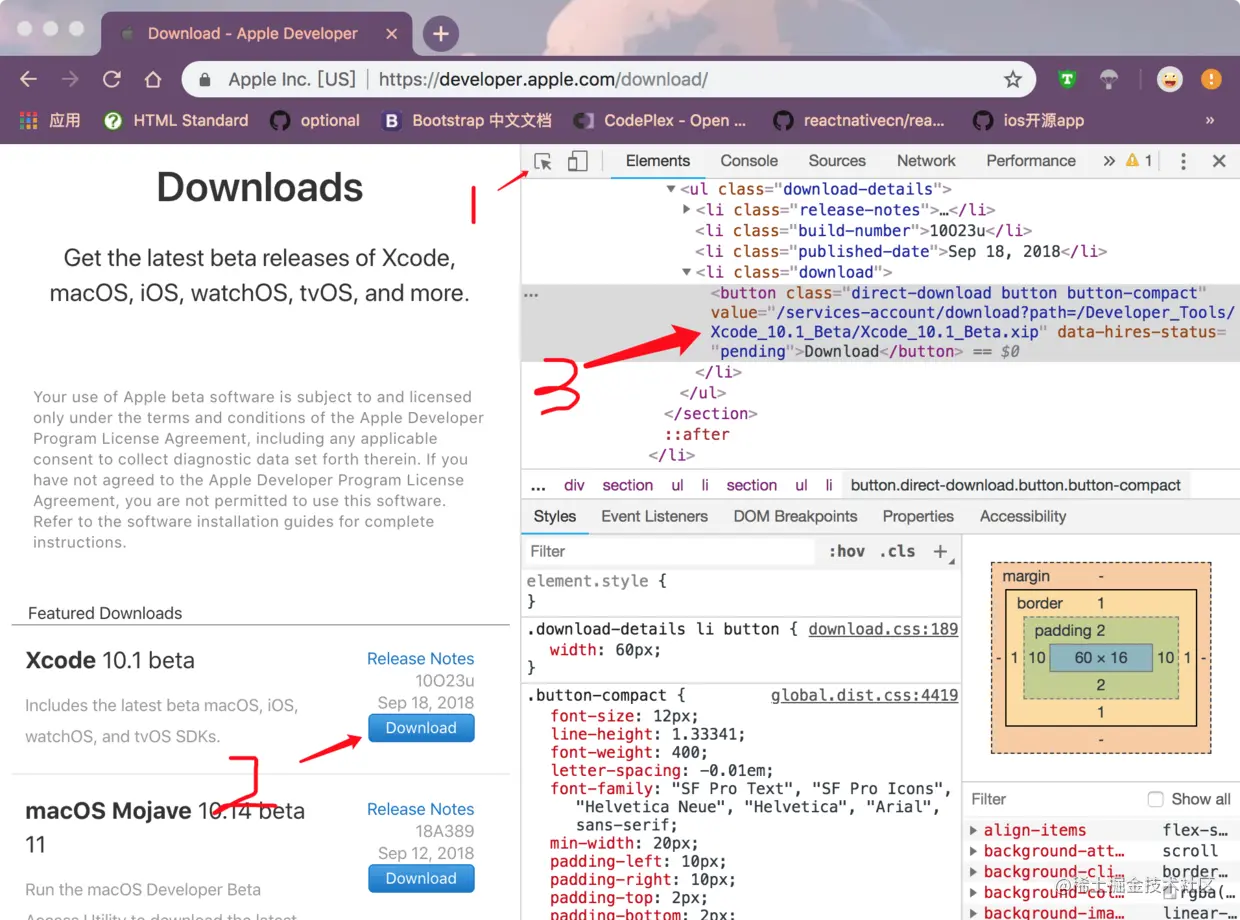Enable the Show all checkbox

(1156, 799)
